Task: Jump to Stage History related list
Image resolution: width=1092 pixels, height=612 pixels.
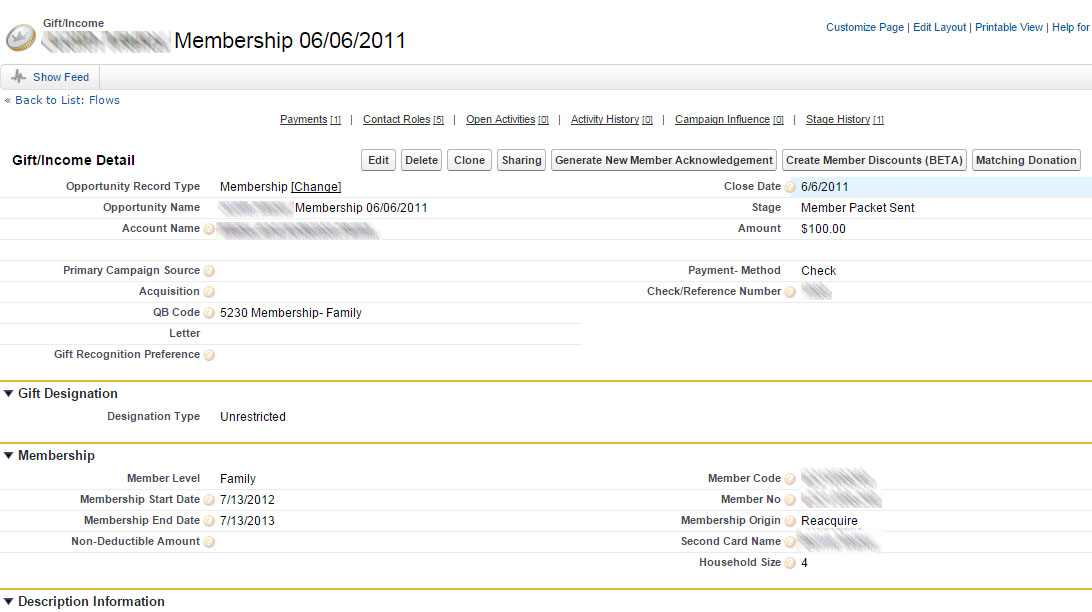Action: 838,120
